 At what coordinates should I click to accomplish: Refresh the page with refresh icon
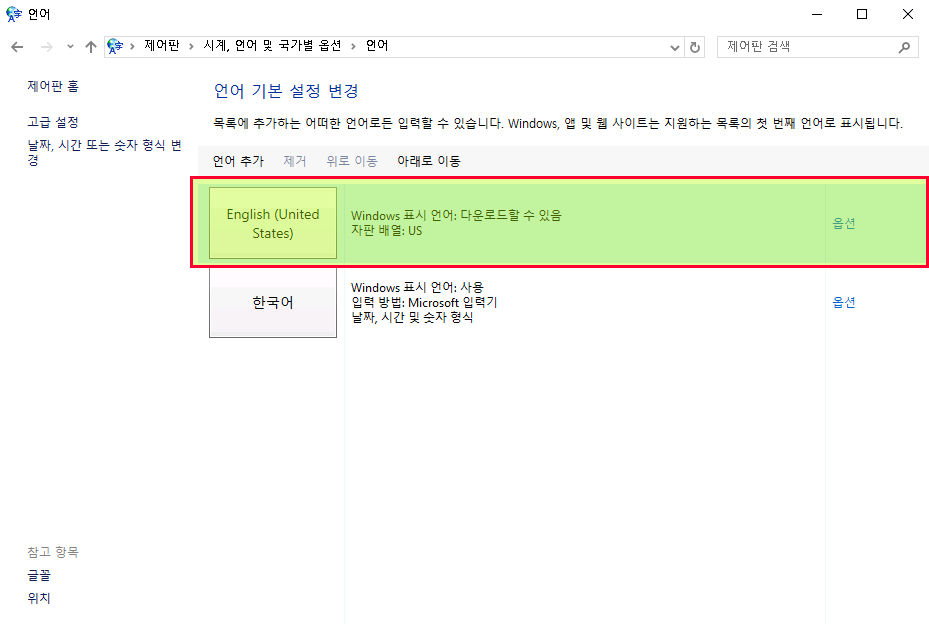point(695,47)
